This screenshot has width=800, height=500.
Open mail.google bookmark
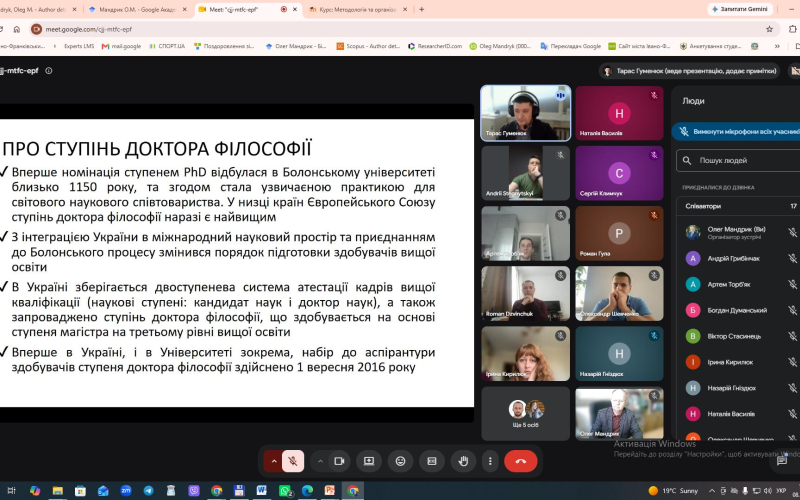(121, 46)
